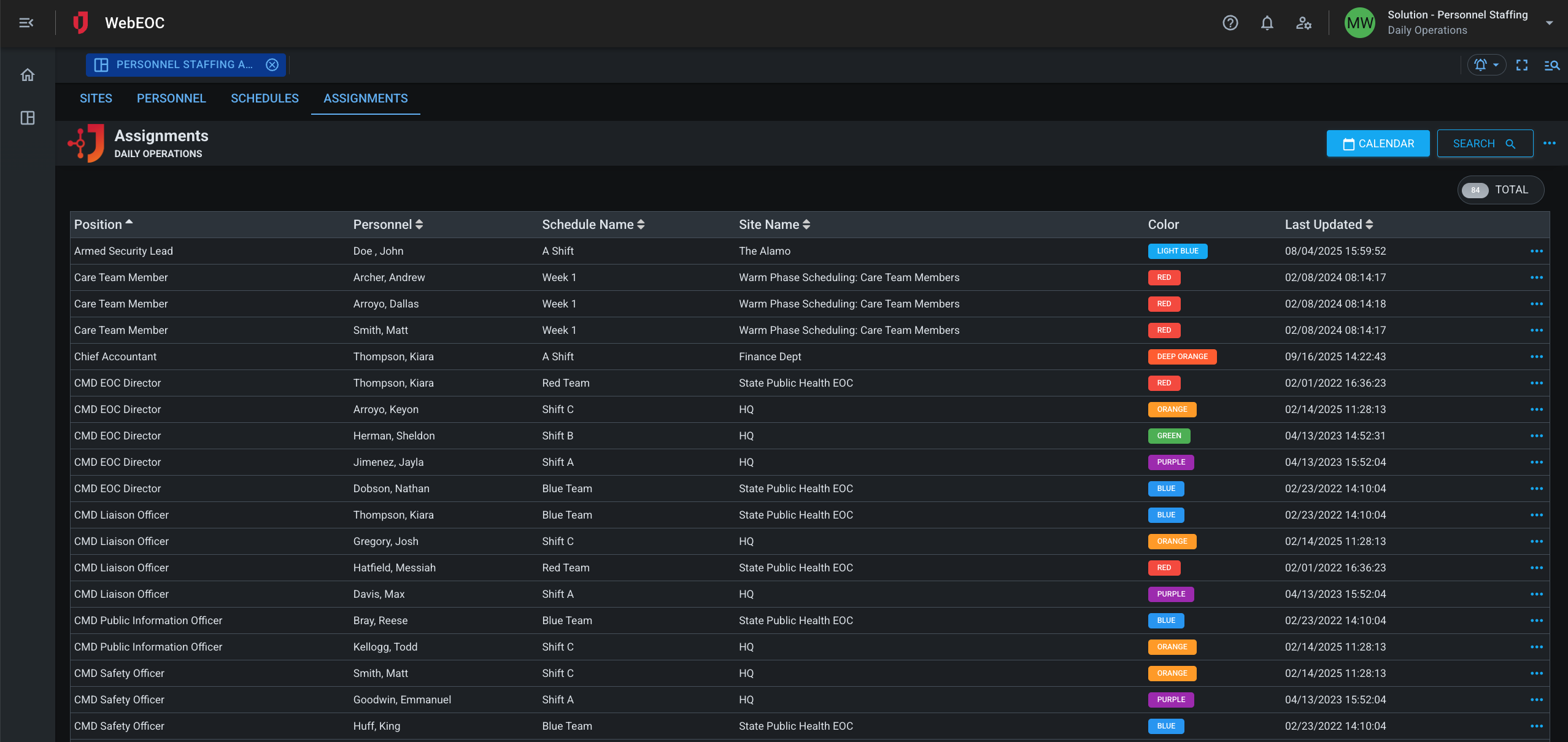This screenshot has height=742, width=1568.
Task: Open row actions for Armed Security Lead
Action: (x=1537, y=251)
